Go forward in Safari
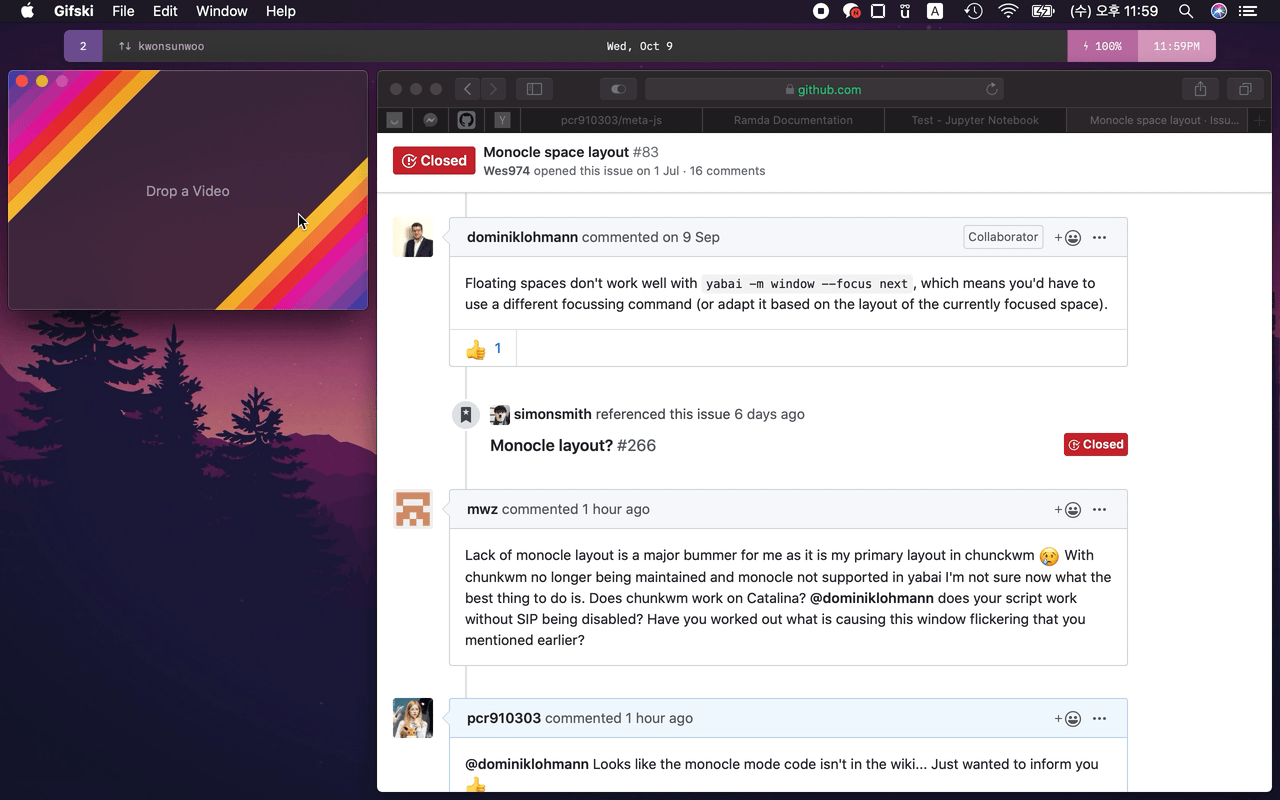 click(x=494, y=89)
